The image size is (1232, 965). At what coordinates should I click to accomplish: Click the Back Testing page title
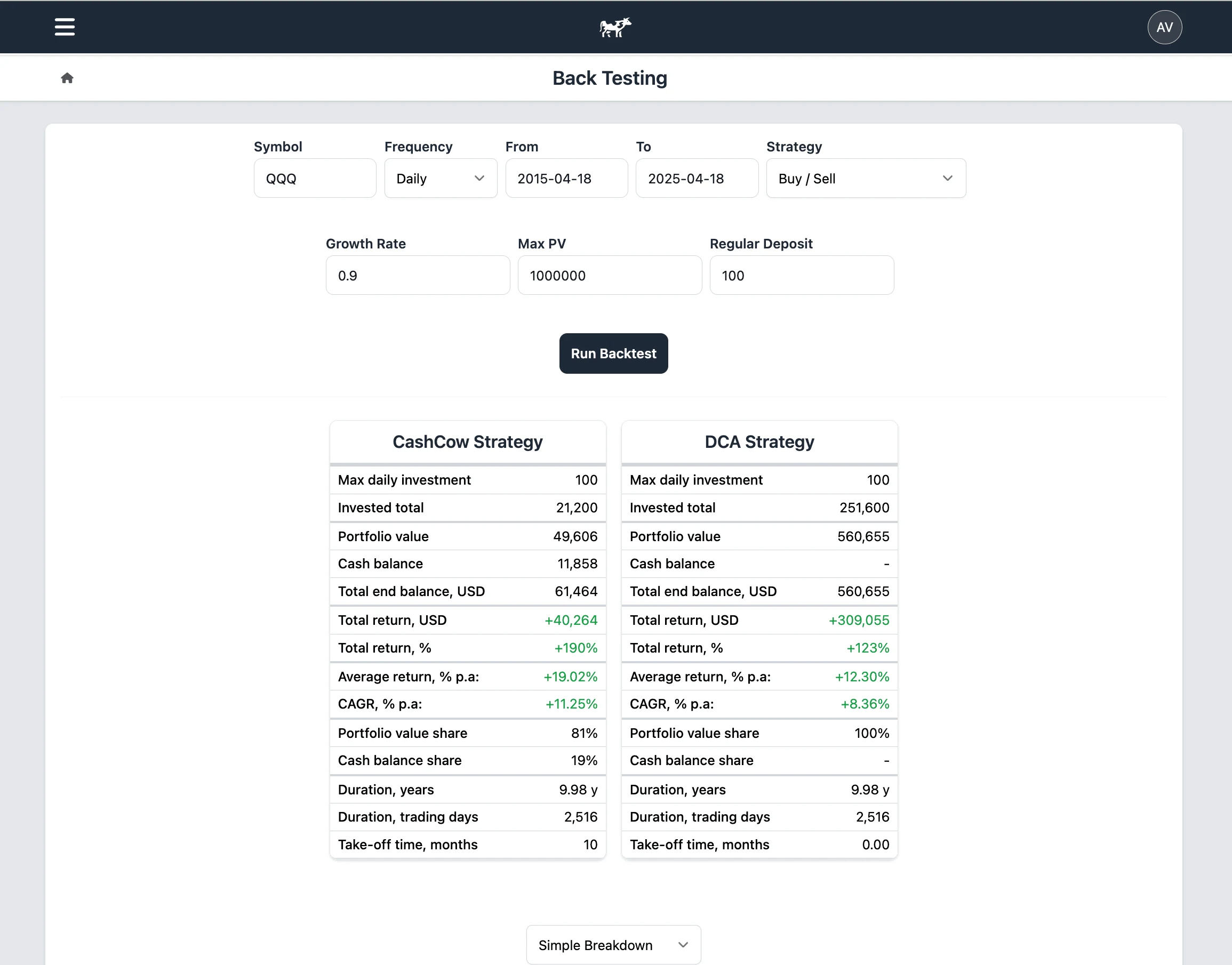click(609, 78)
